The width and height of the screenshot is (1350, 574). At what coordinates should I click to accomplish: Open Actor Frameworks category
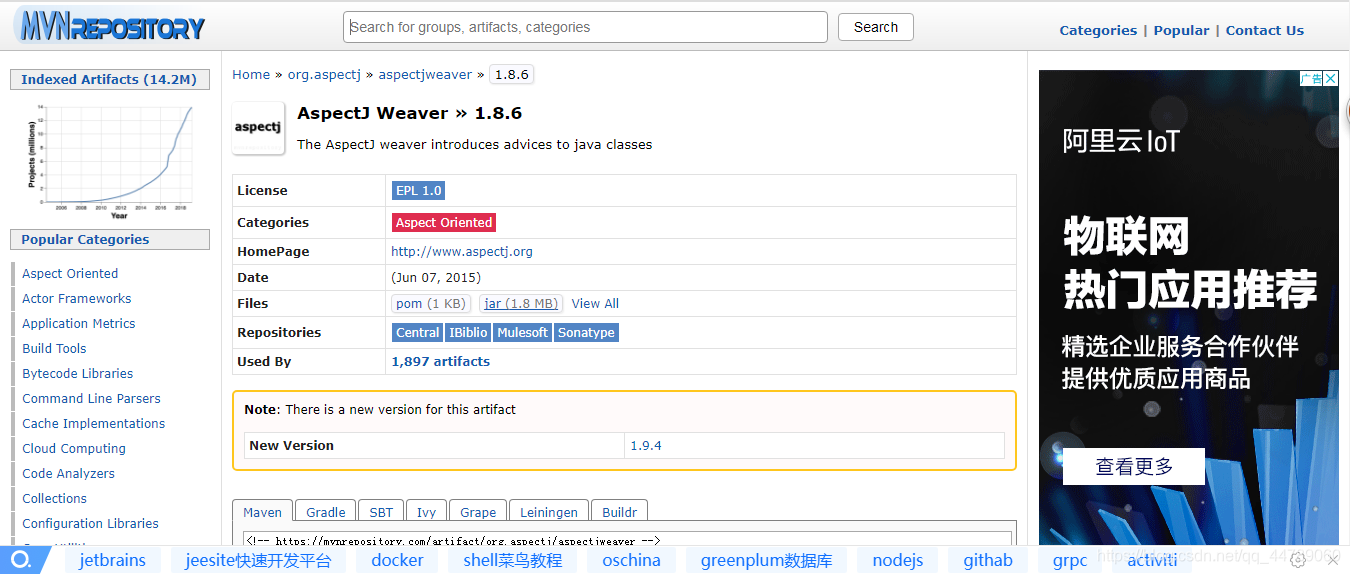(77, 298)
